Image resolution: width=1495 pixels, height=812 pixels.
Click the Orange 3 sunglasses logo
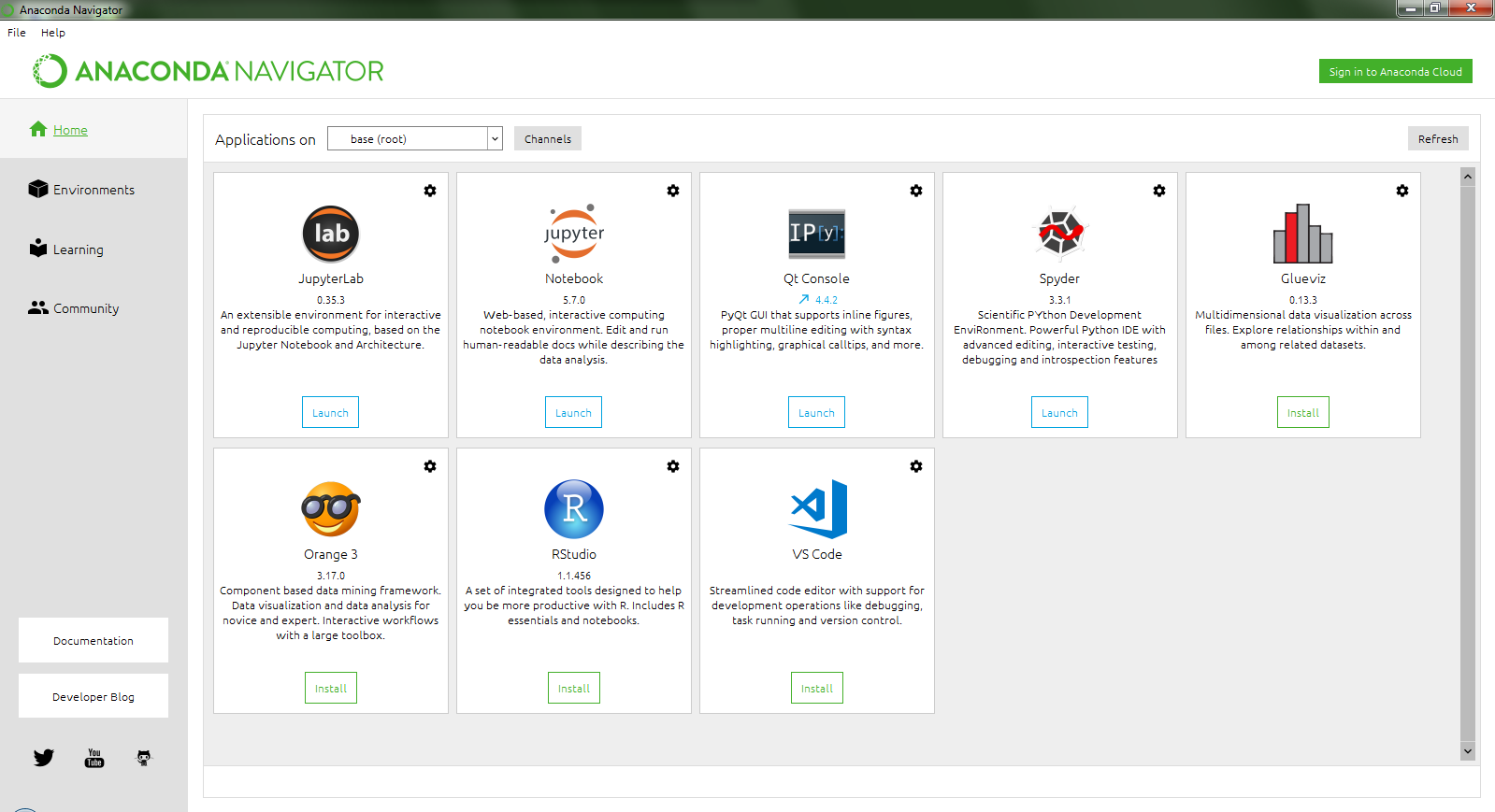331,509
